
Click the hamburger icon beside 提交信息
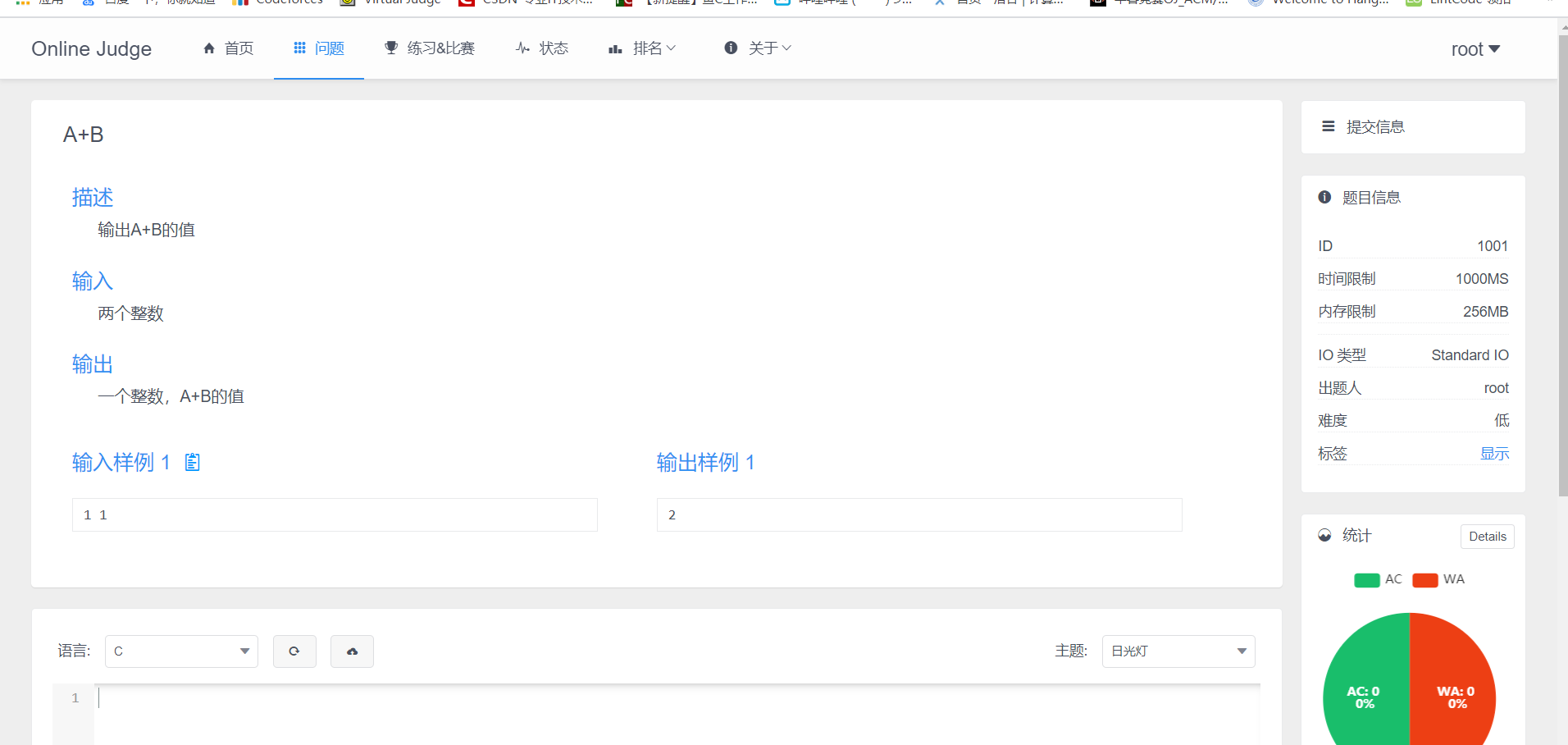[x=1327, y=126]
